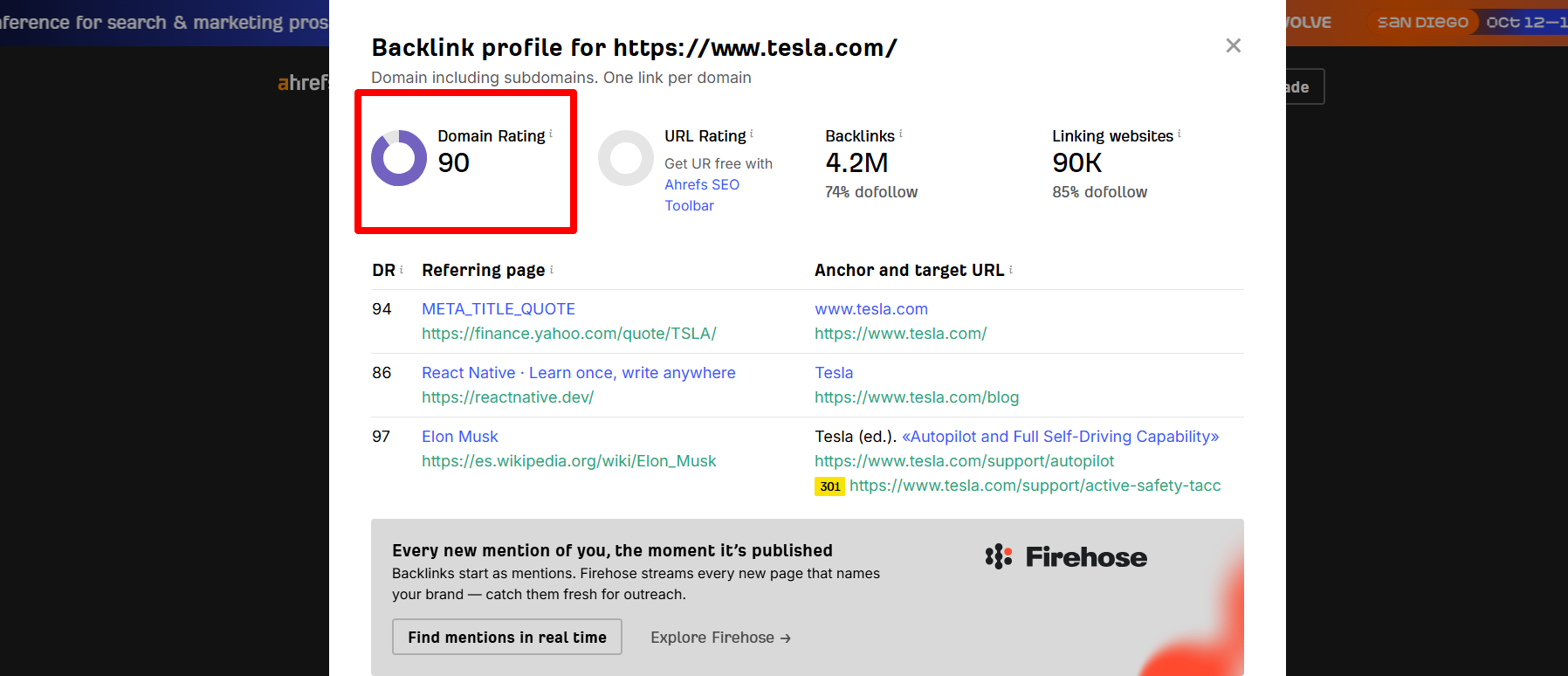Click DR value 86 in second row
The height and width of the screenshot is (676, 1568).
(x=382, y=373)
